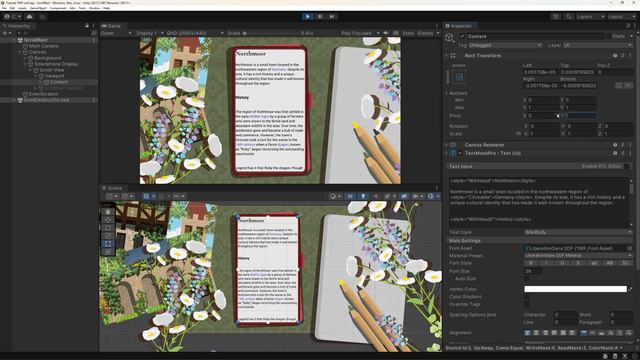Toggle the Game view mute audio icon
This screenshot has width=640, height=360.
pyautogui.click(x=386, y=33)
